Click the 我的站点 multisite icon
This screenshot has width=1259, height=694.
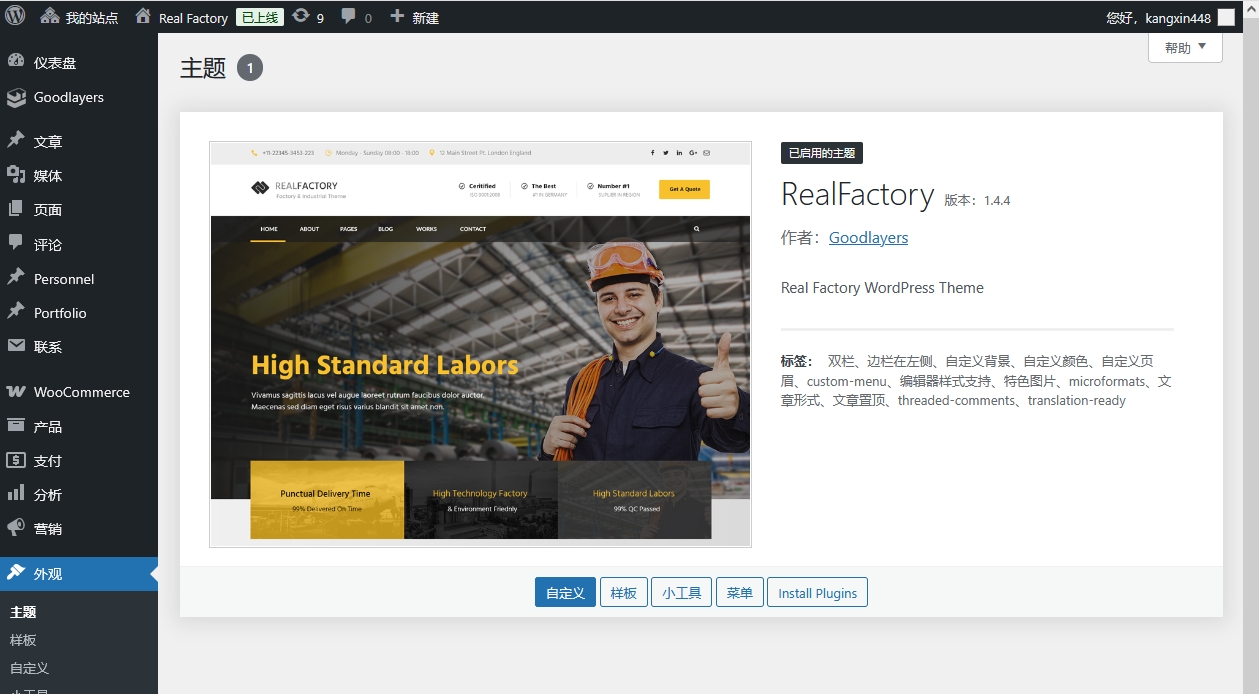coord(49,17)
